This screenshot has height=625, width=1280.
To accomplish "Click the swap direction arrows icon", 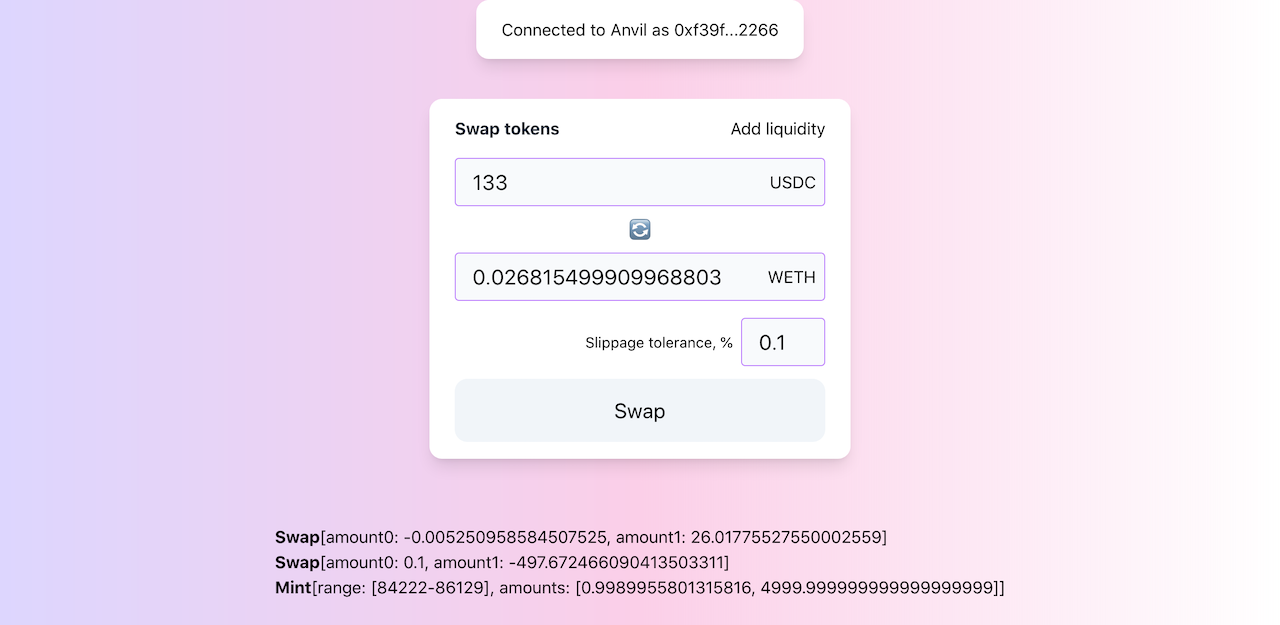I will 640,230.
